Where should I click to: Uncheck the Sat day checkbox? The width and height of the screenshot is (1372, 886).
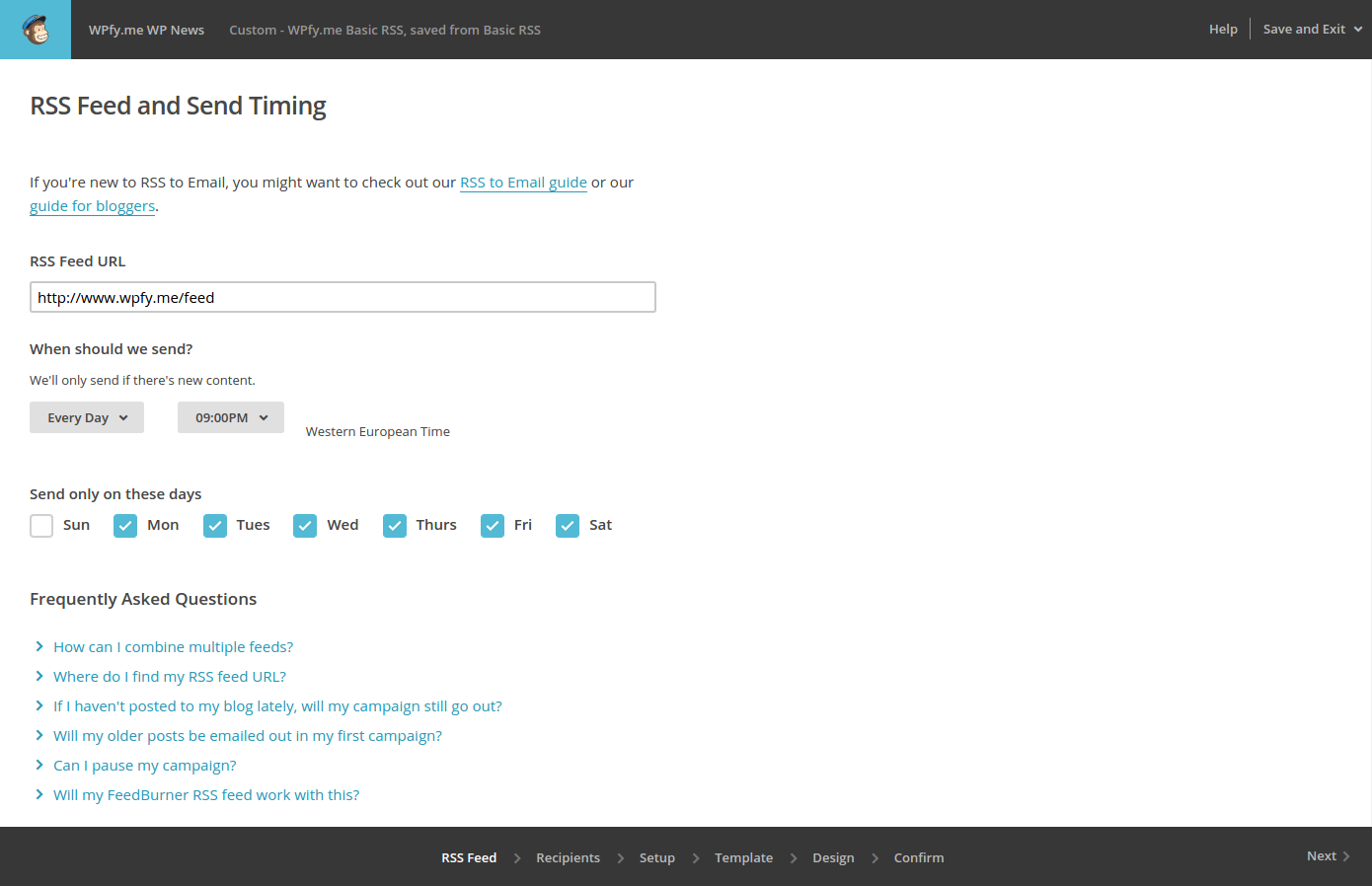(x=568, y=526)
